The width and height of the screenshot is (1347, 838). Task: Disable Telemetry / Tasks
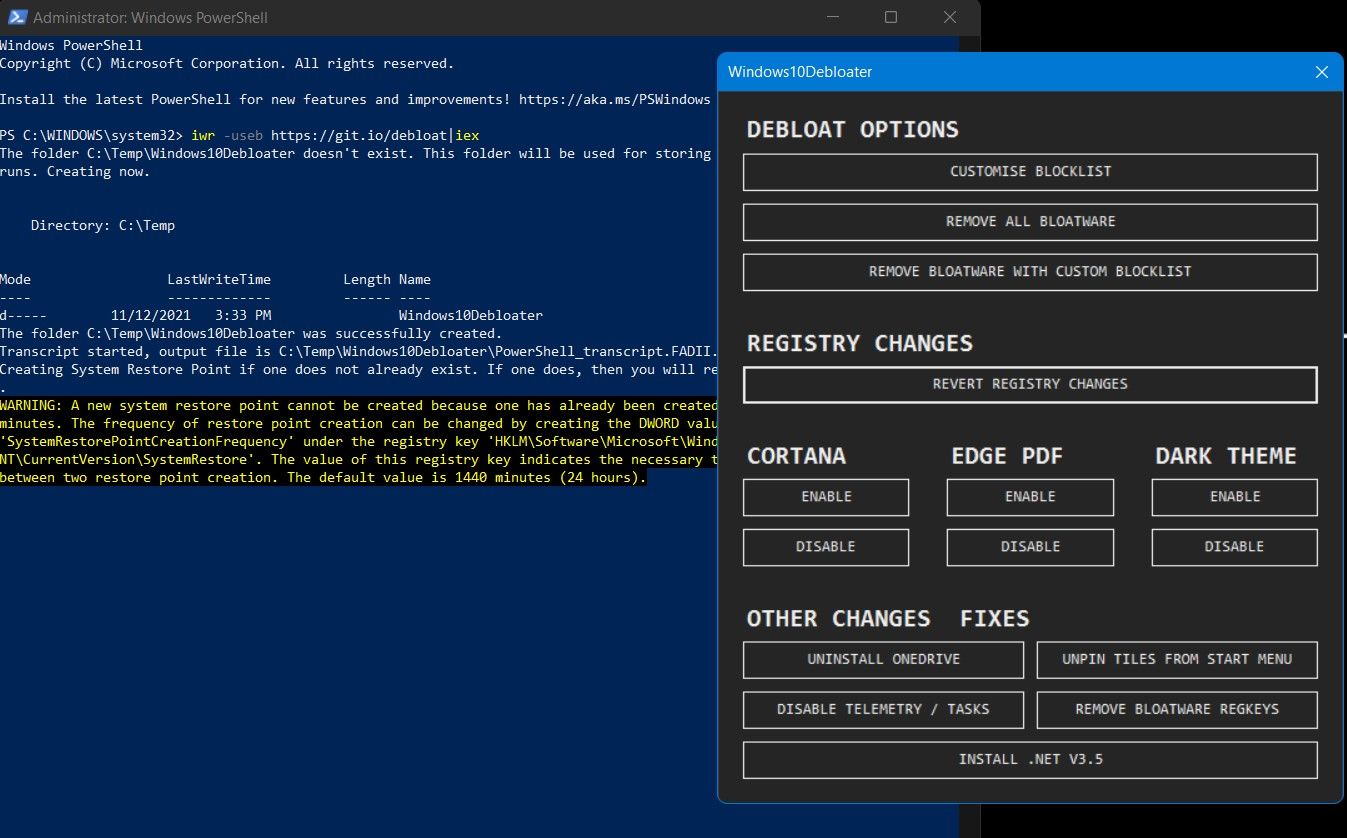(883, 710)
